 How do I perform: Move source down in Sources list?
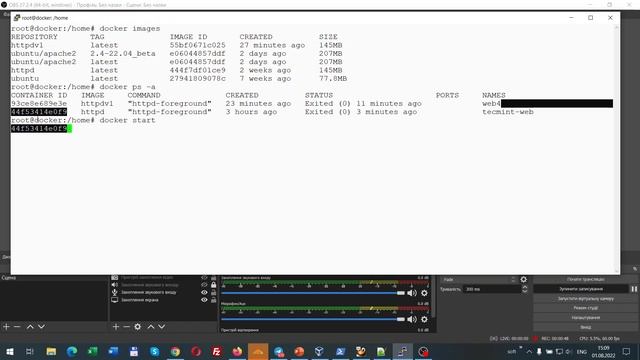pyautogui.click(x=162, y=327)
